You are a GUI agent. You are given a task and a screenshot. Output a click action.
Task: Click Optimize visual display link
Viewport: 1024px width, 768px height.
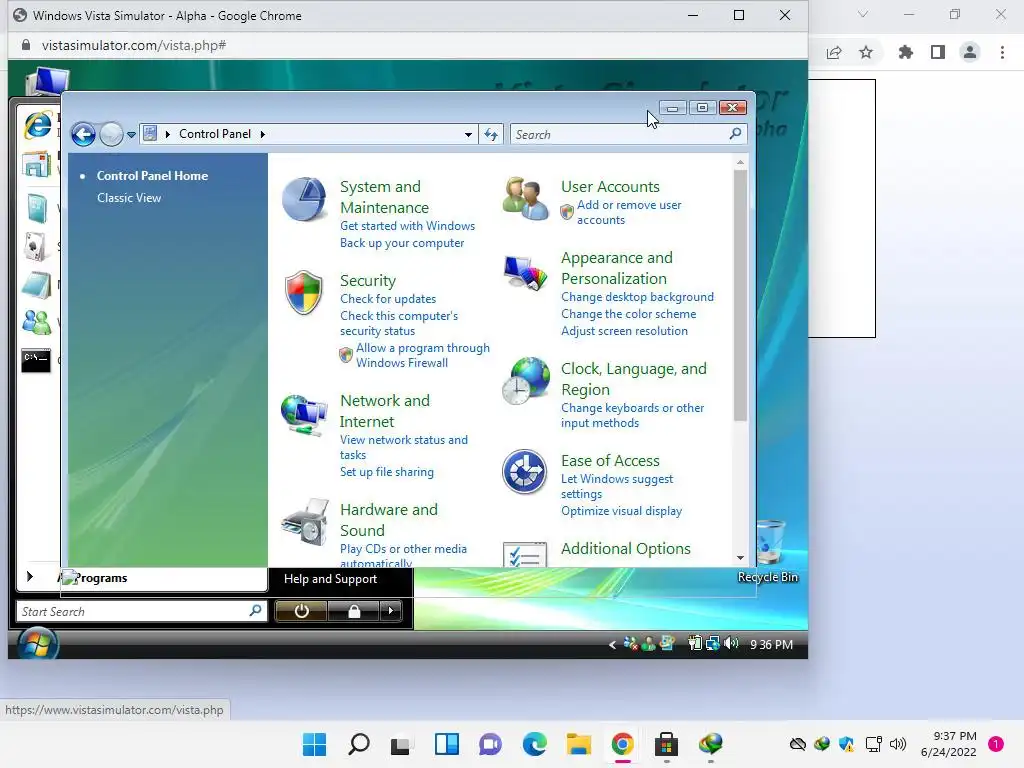point(622,511)
